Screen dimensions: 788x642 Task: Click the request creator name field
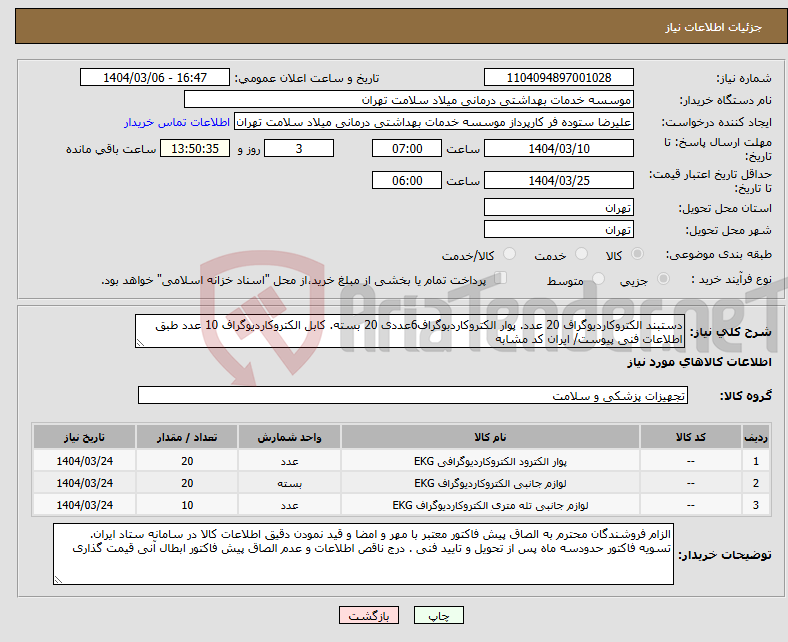(434, 122)
